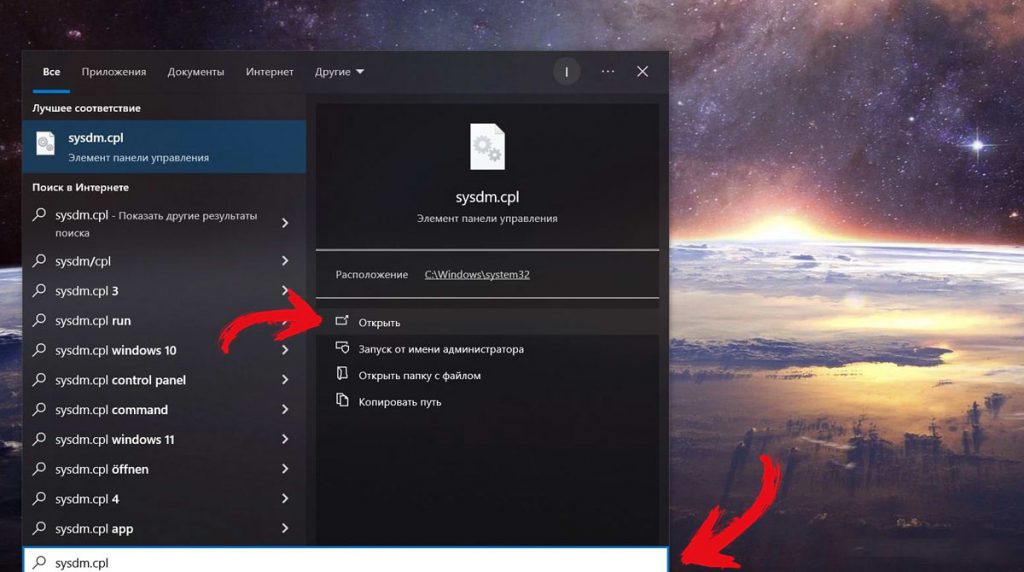Click search icon beside sysdm.cpl run
The width and height of the screenshot is (1024, 572).
pyautogui.click(x=39, y=320)
